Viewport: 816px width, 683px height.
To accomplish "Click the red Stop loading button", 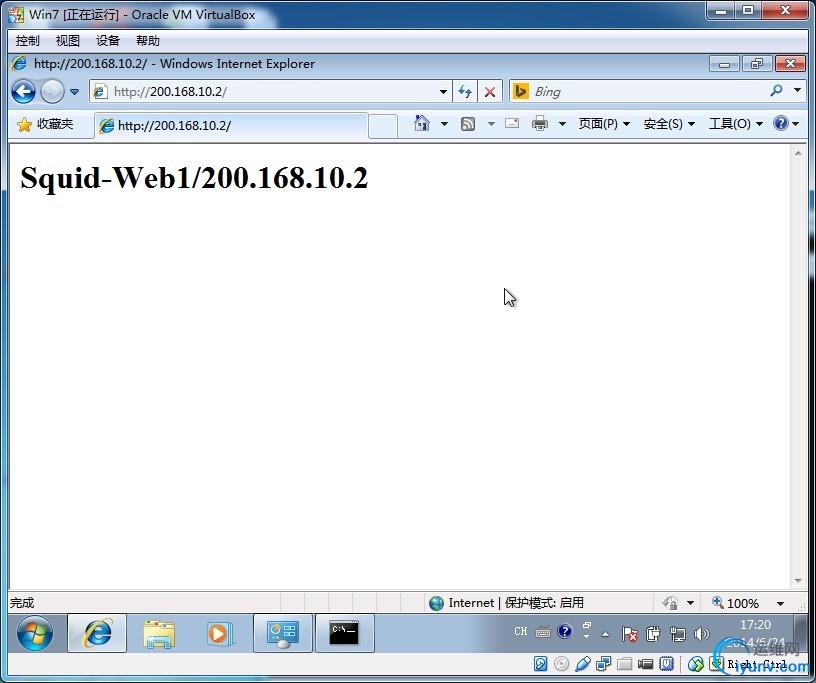I will tap(490, 92).
